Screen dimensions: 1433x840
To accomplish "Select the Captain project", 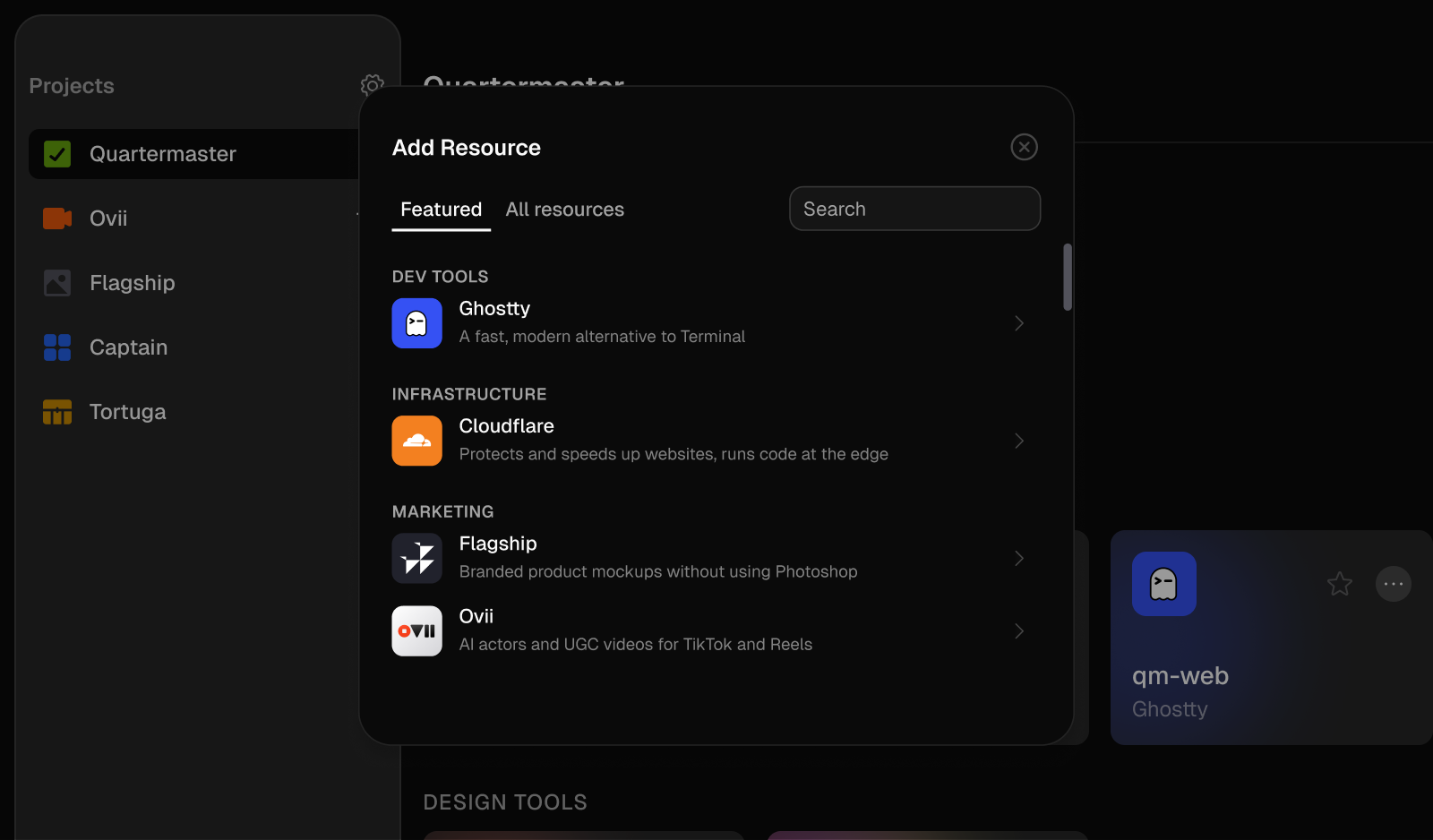I will (x=194, y=347).
